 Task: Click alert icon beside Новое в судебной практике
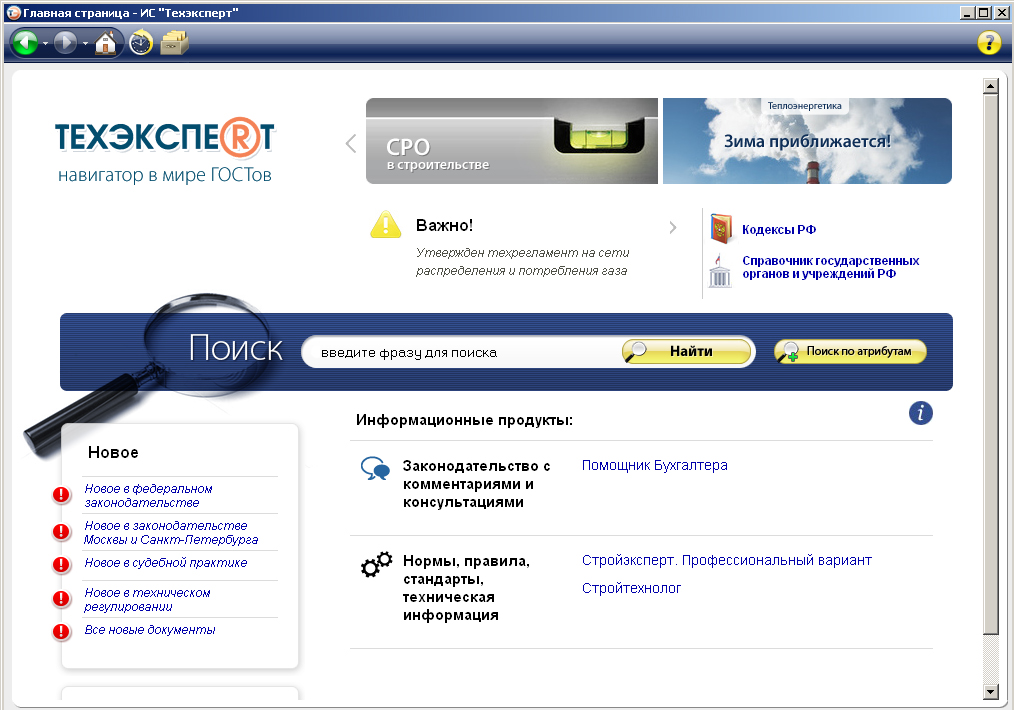pyautogui.click(x=61, y=565)
